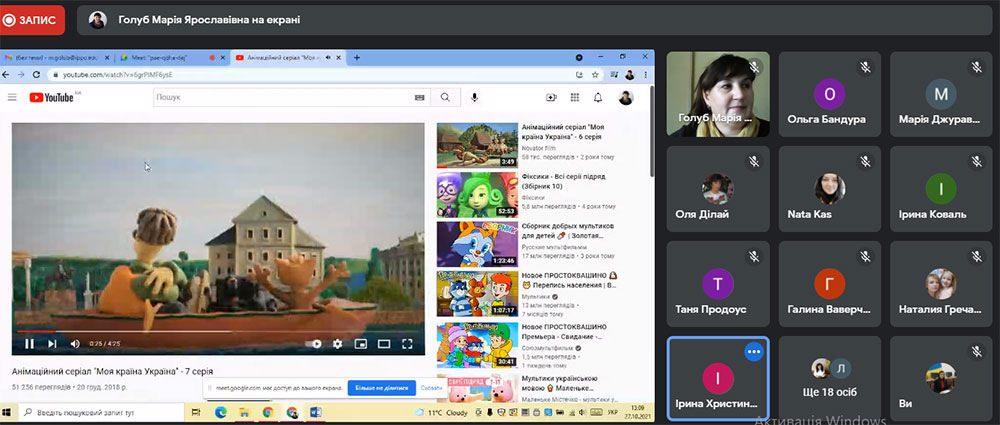The height and width of the screenshot is (425, 1000).
Task: Open the ПРОСТОКВАШИНО Премьера - Свидание video
Action: pos(564,331)
